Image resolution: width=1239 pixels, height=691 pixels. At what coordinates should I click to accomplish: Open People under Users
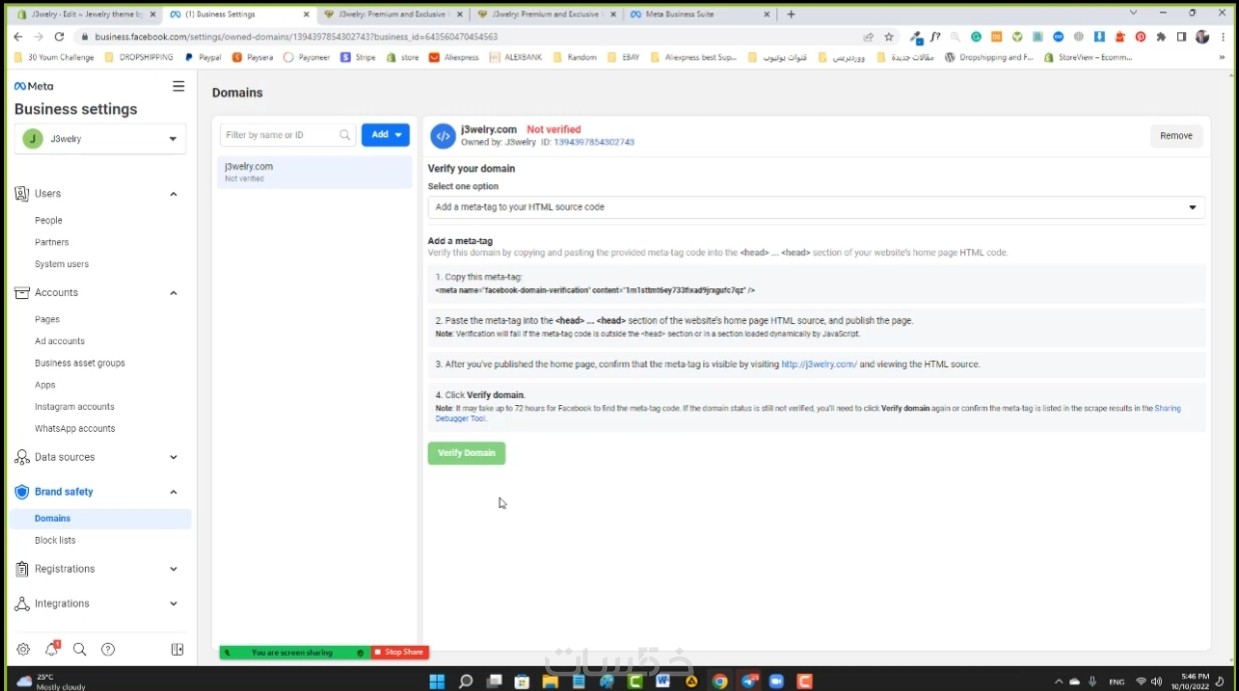(48, 220)
